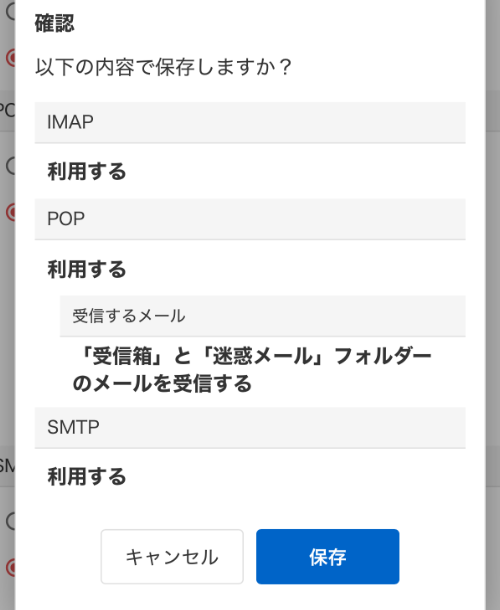Click the dimmed backdrop right of the dialog

tap(493, 305)
